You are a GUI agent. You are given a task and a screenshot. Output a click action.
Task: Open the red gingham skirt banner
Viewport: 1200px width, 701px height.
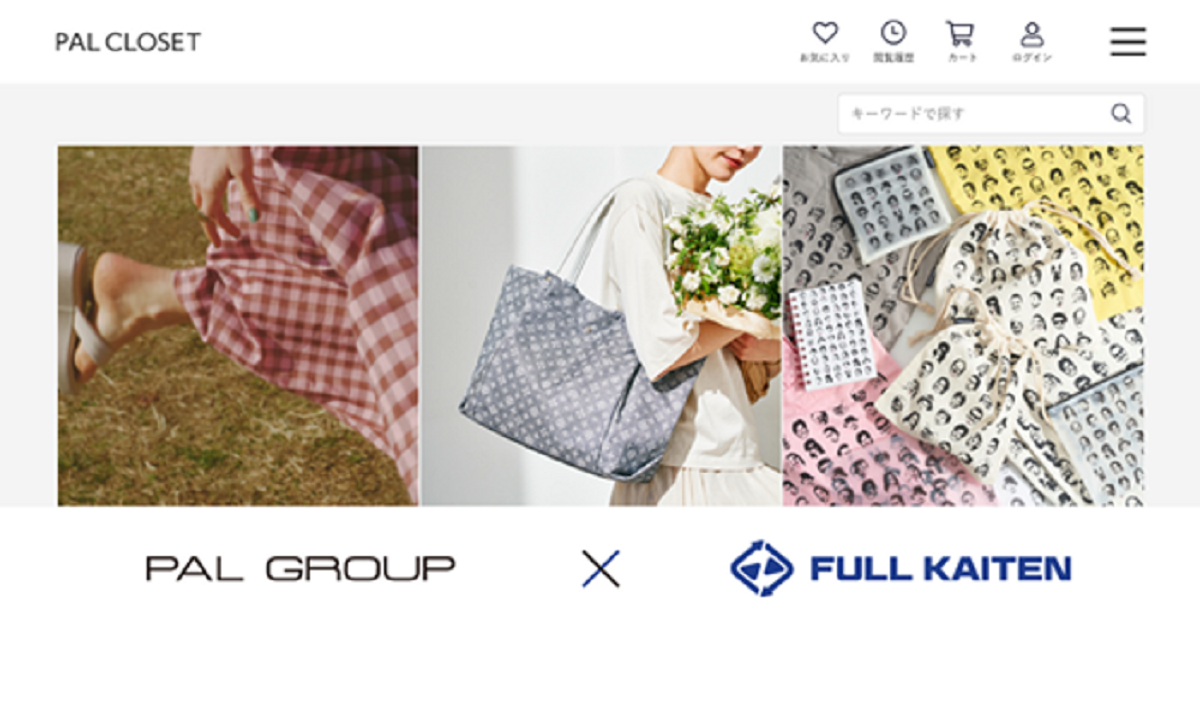coord(238,326)
